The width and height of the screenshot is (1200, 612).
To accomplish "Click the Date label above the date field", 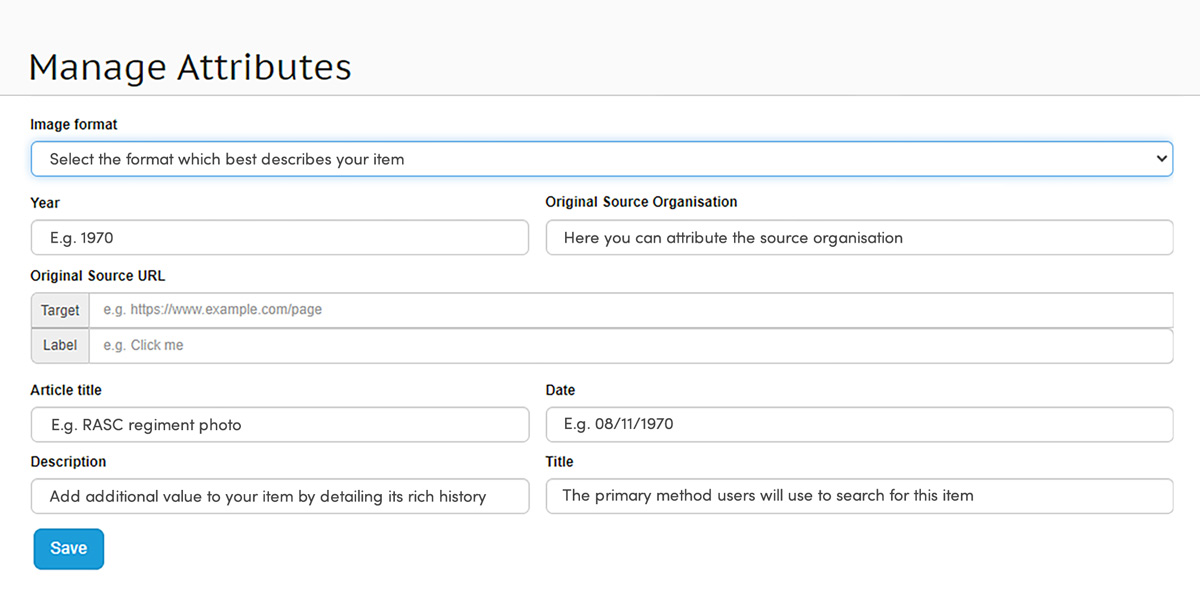I will pyautogui.click(x=560, y=390).
